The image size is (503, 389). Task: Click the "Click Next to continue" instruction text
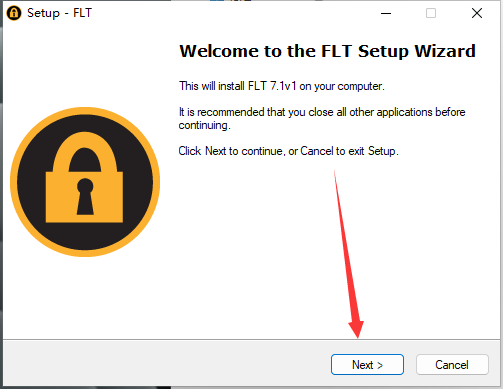coord(288,151)
